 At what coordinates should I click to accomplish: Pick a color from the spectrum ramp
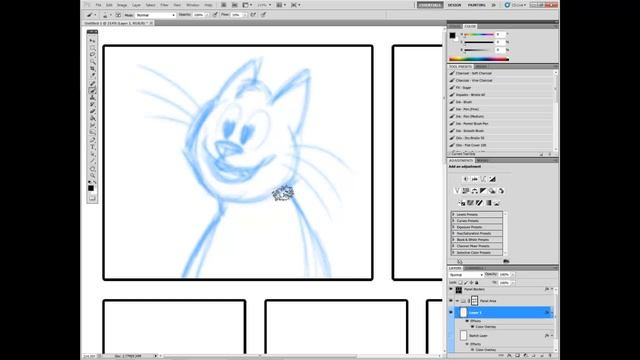(479, 59)
